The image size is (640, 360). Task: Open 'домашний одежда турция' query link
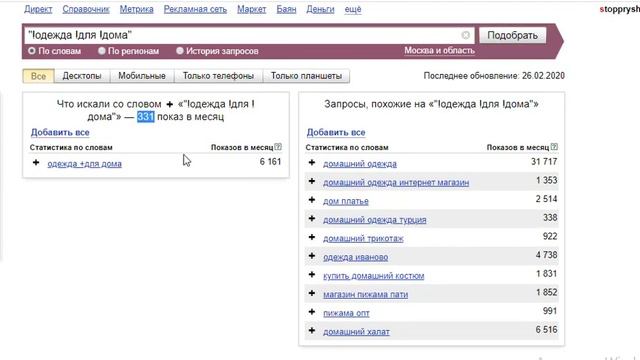coord(374,220)
